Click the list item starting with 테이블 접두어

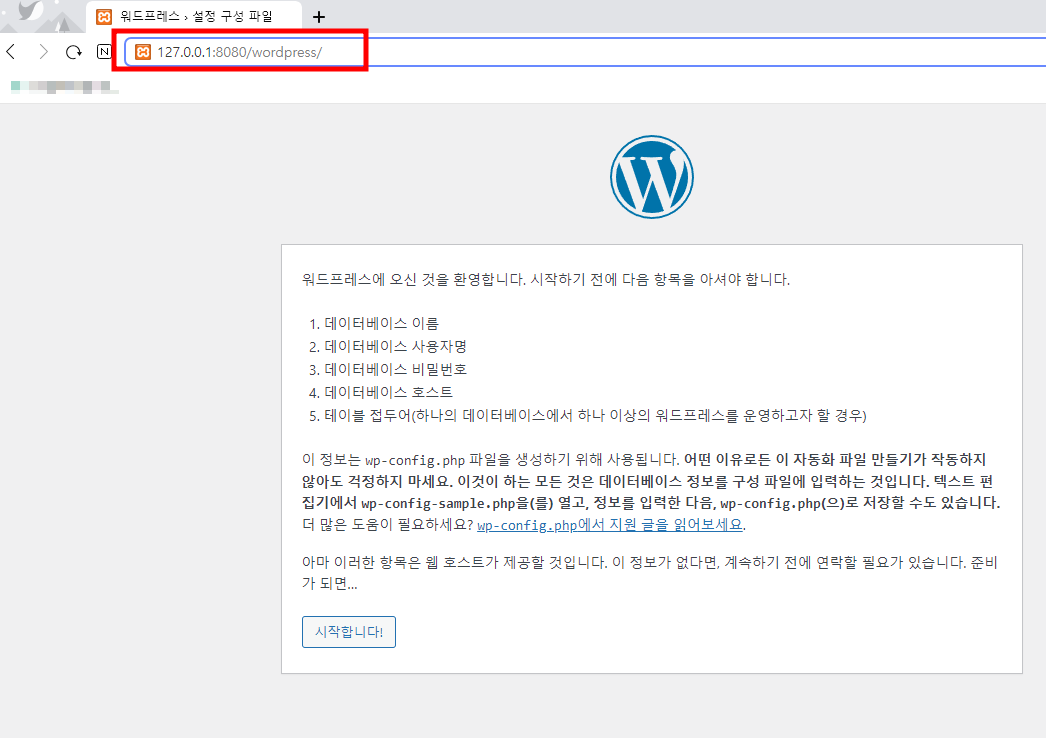[x=595, y=415]
